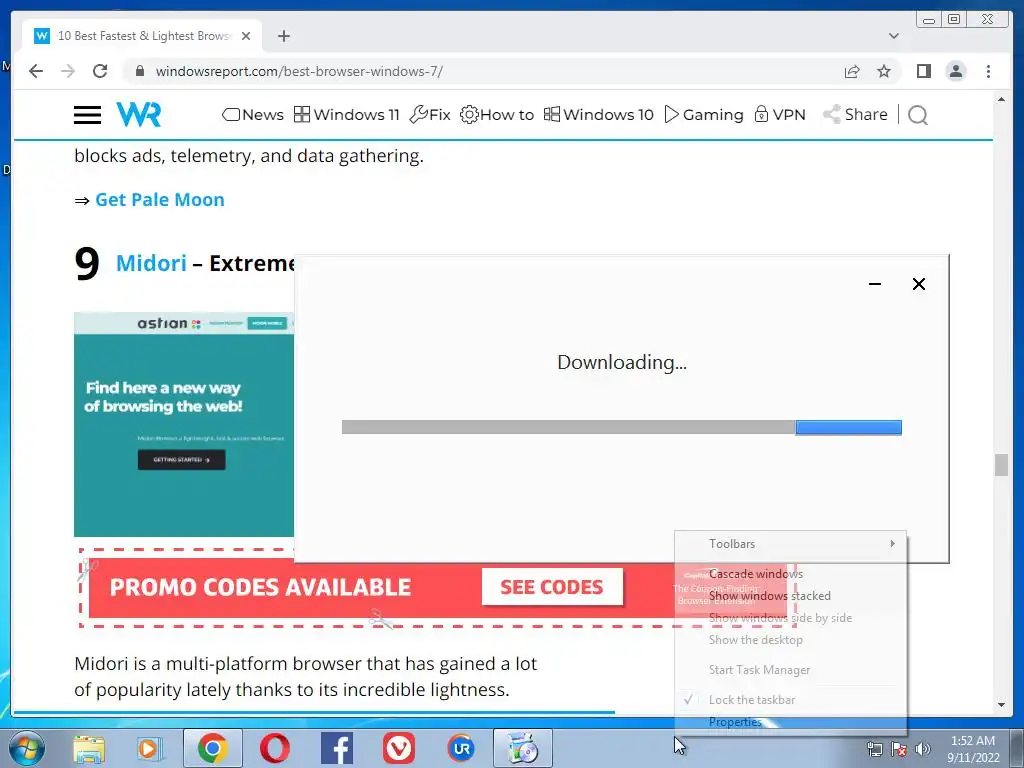Image resolution: width=1024 pixels, height=768 pixels.
Task: Open the Chrome three-dot menu
Action: pos(988,71)
